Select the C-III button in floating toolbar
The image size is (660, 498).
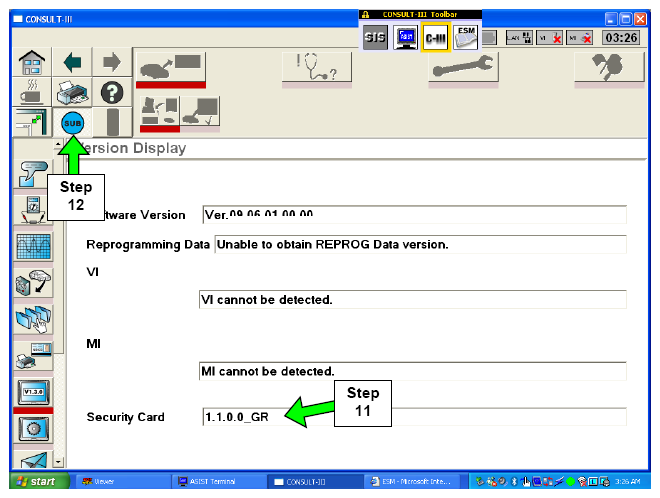[x=435, y=37]
